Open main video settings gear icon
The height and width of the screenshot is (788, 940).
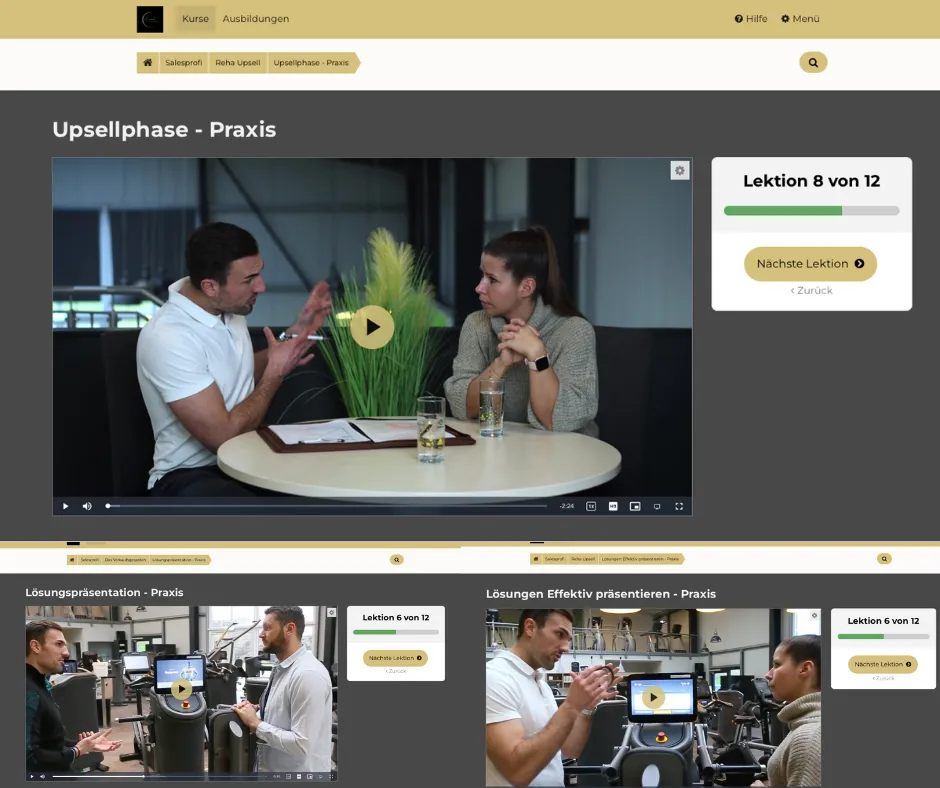tap(680, 171)
